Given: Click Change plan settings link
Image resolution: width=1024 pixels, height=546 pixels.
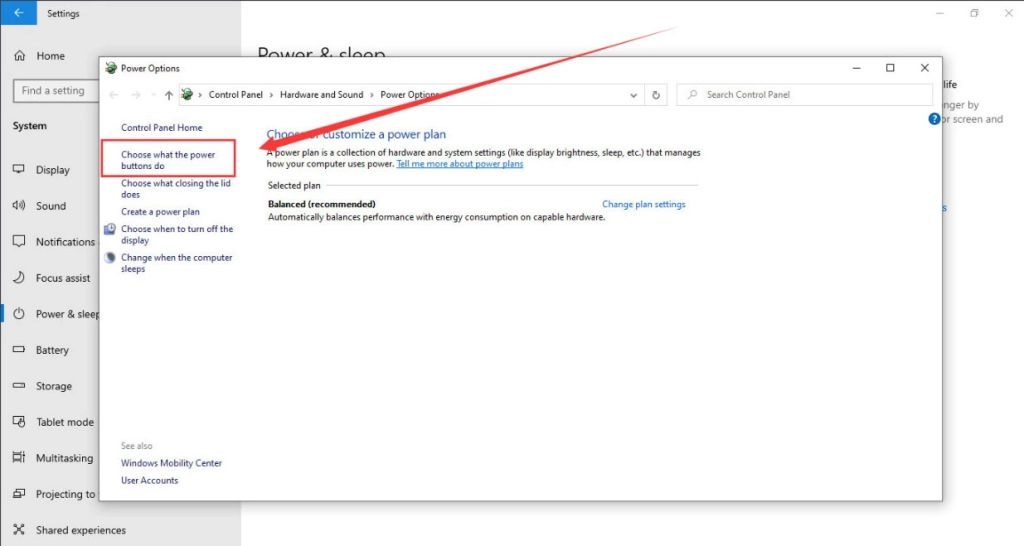Looking at the screenshot, I should click(643, 204).
